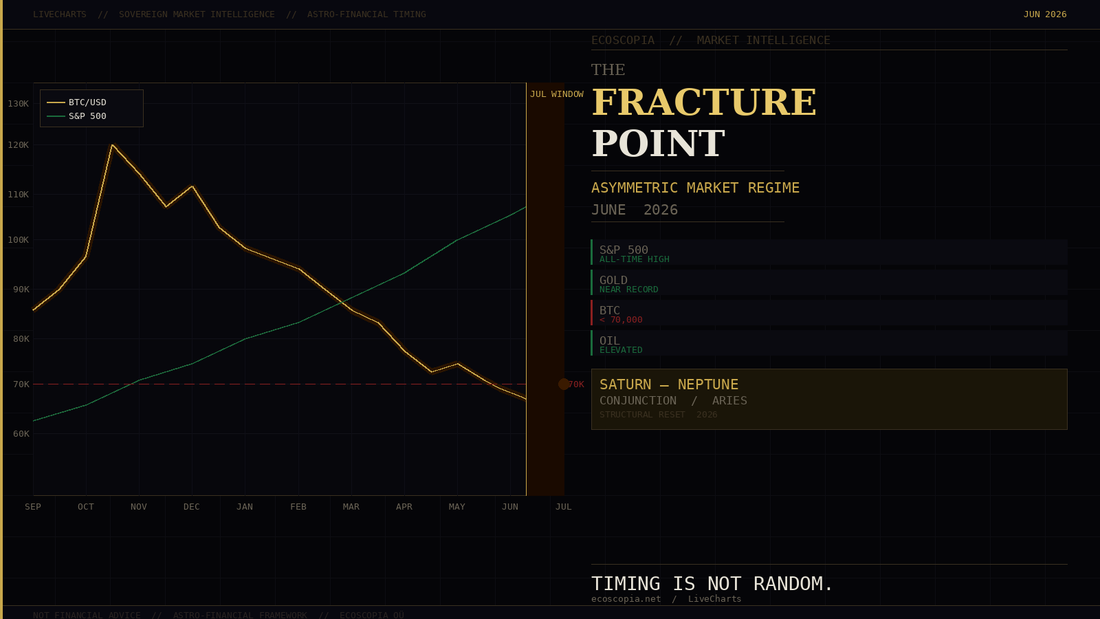This screenshot has width=1100, height=619.
Task: Click the FRACTURE title word
Action: (704, 102)
